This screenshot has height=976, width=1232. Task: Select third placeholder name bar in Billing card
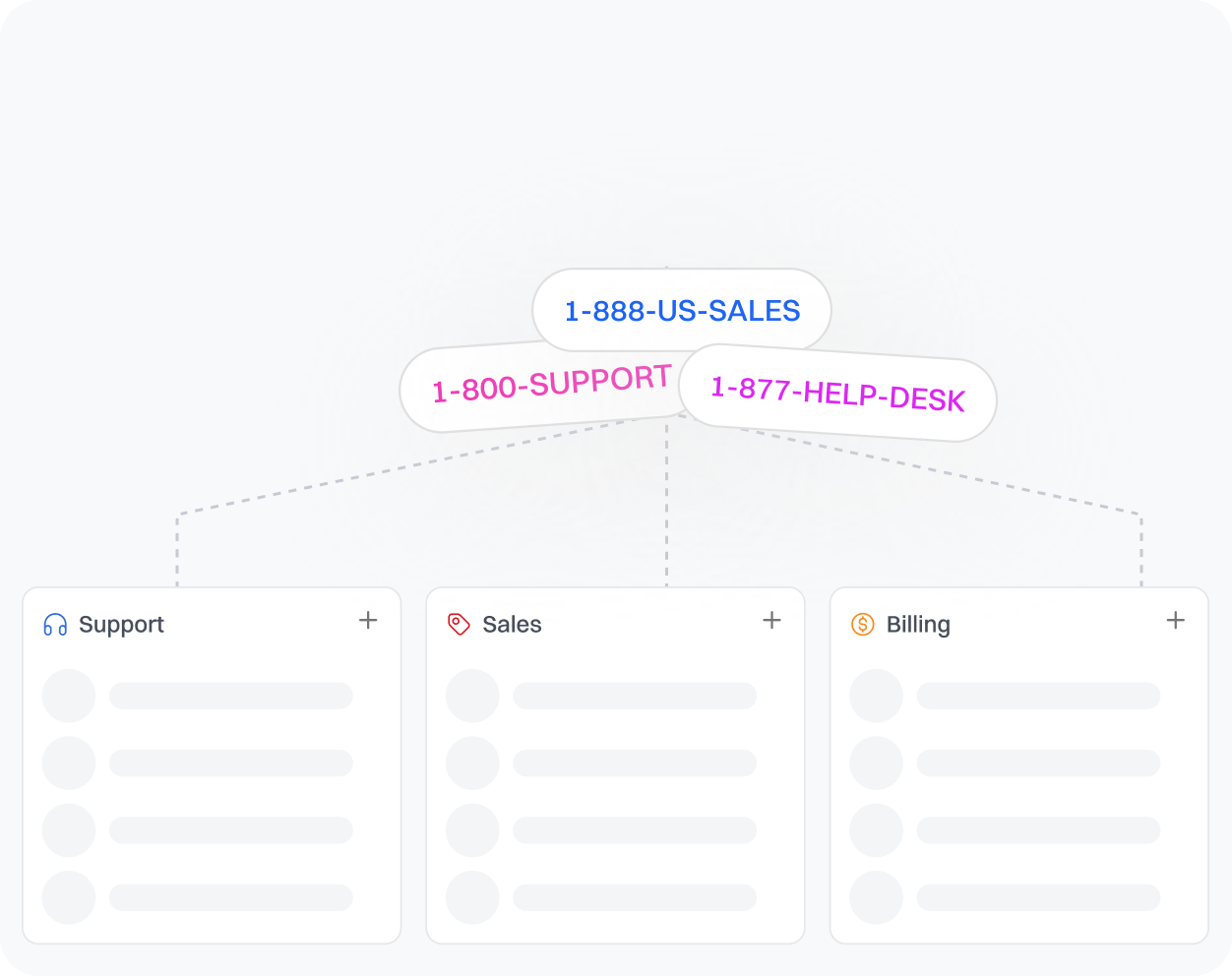[x=1038, y=830]
